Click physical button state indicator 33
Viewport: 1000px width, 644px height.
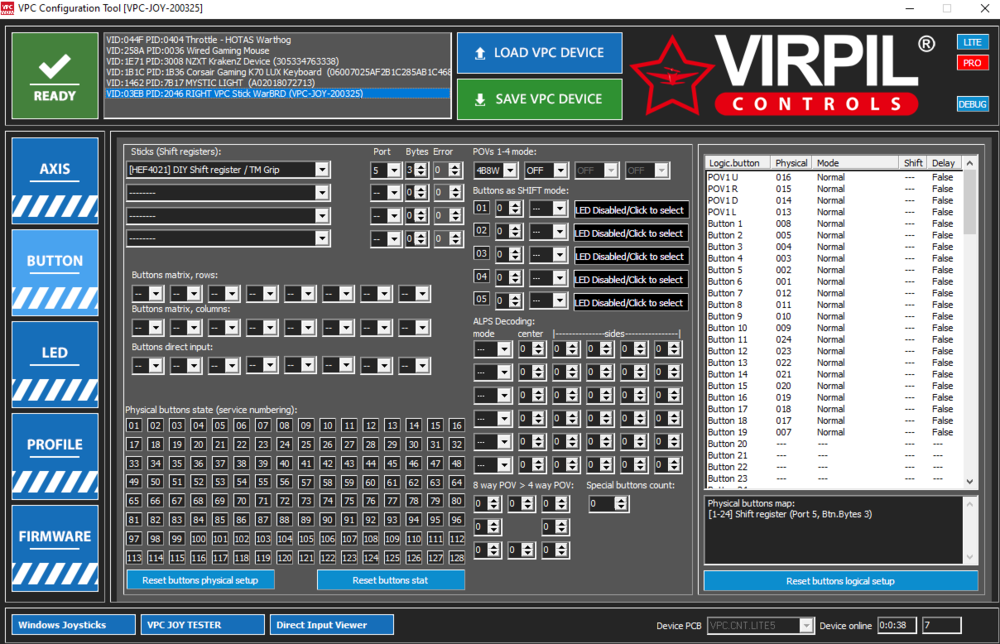134,464
